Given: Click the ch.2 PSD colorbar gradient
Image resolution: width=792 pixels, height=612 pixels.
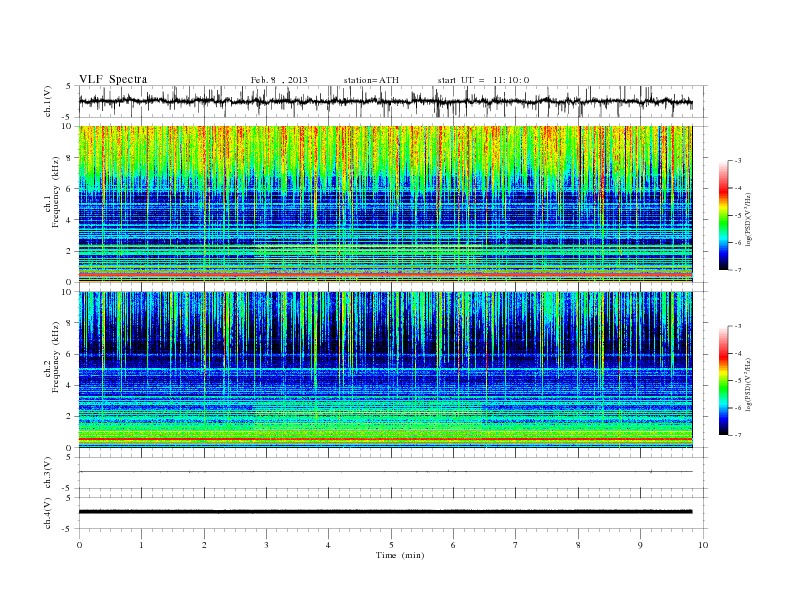Looking at the screenshot, I should (723, 380).
